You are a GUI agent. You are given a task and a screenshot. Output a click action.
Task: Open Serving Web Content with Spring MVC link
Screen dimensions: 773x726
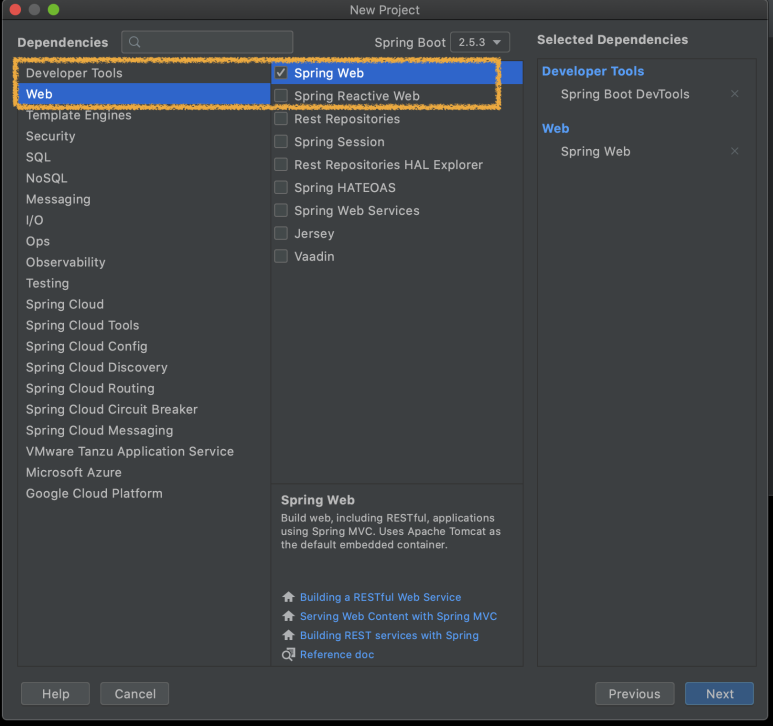point(398,616)
